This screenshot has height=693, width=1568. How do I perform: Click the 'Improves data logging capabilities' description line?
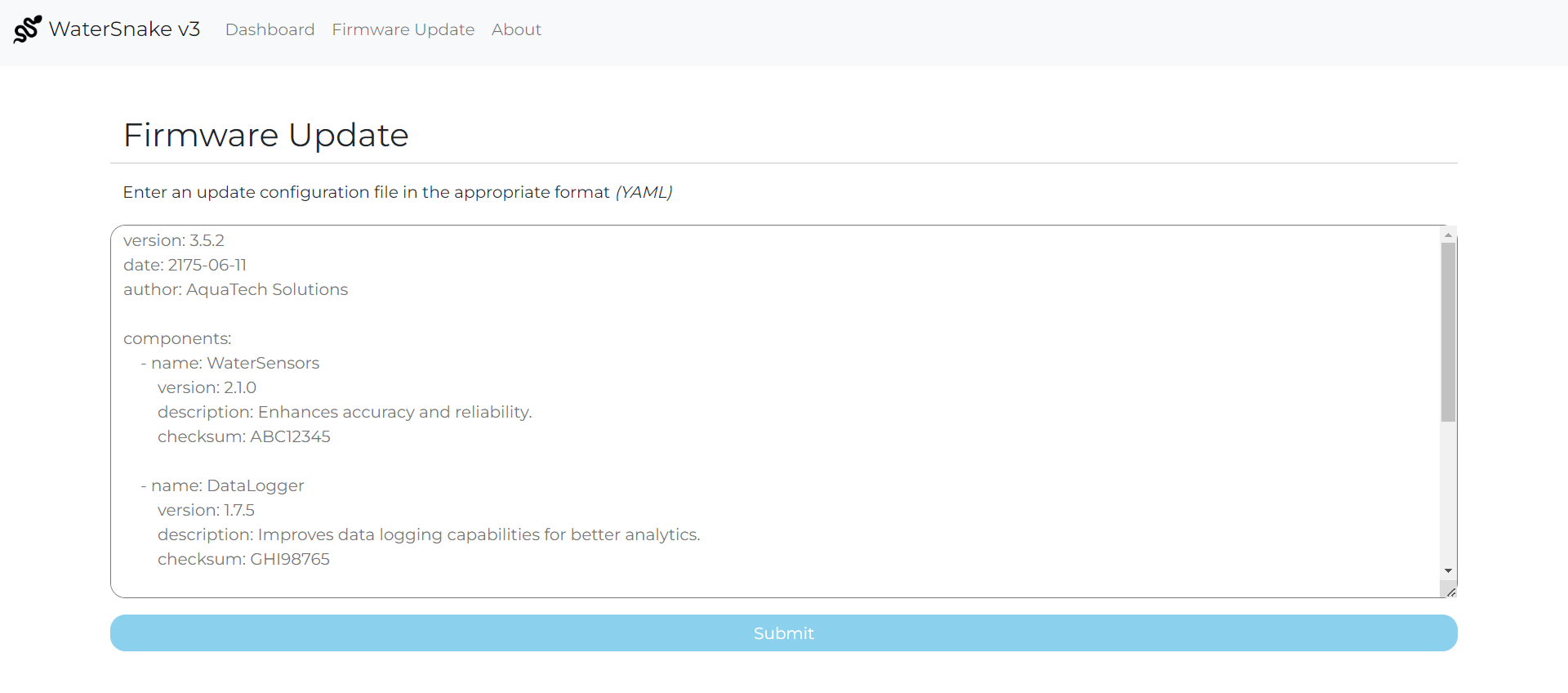(429, 534)
